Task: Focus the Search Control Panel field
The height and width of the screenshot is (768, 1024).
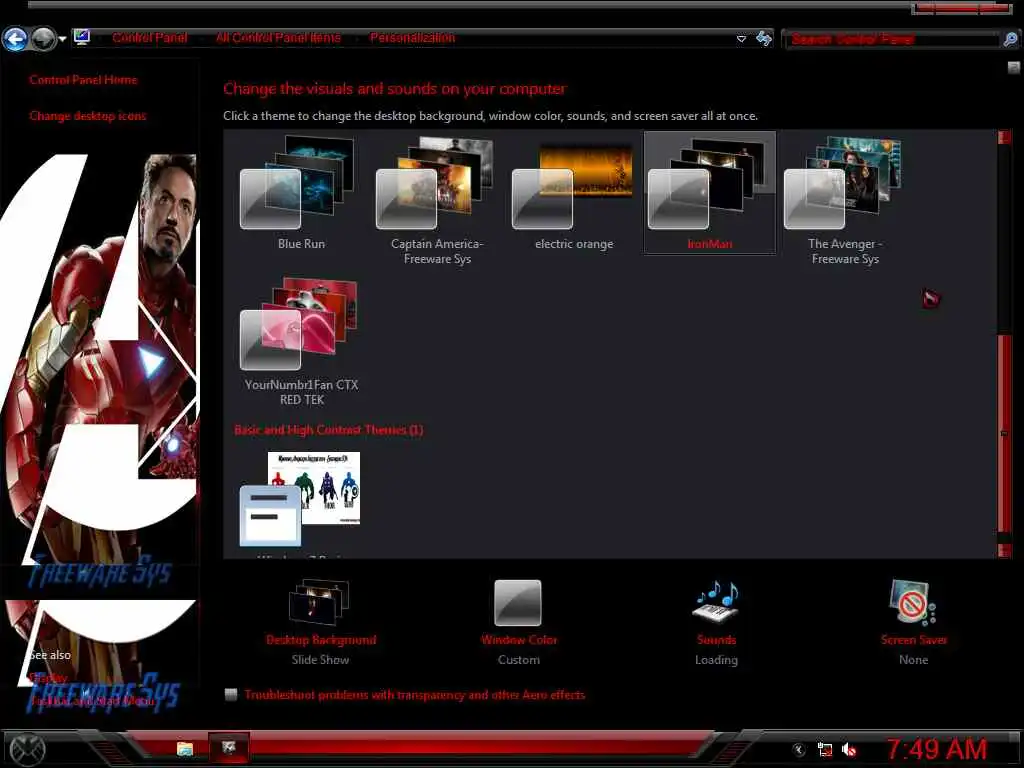Action: click(893, 39)
